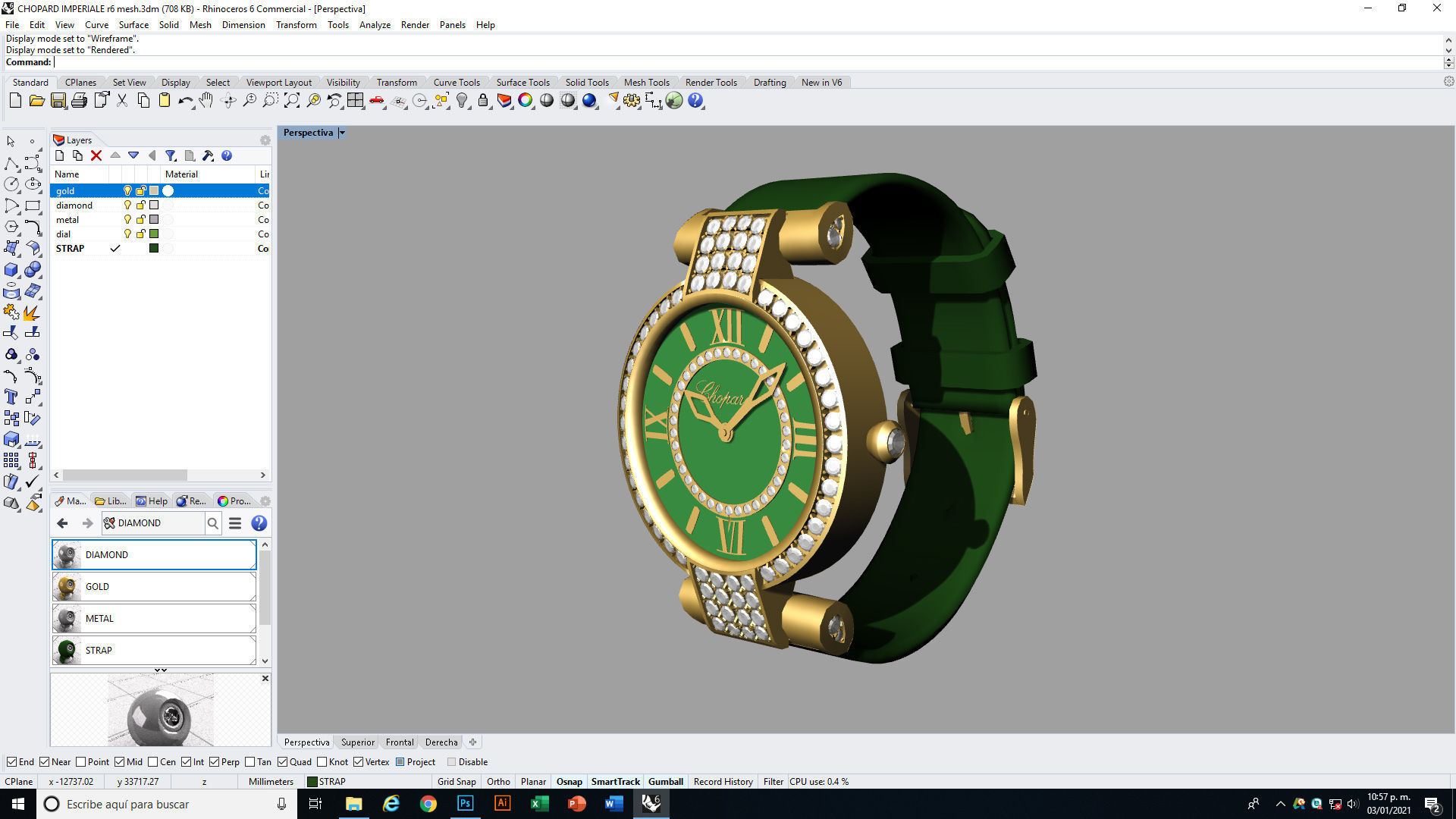Select the Box solid tool

tap(11, 270)
